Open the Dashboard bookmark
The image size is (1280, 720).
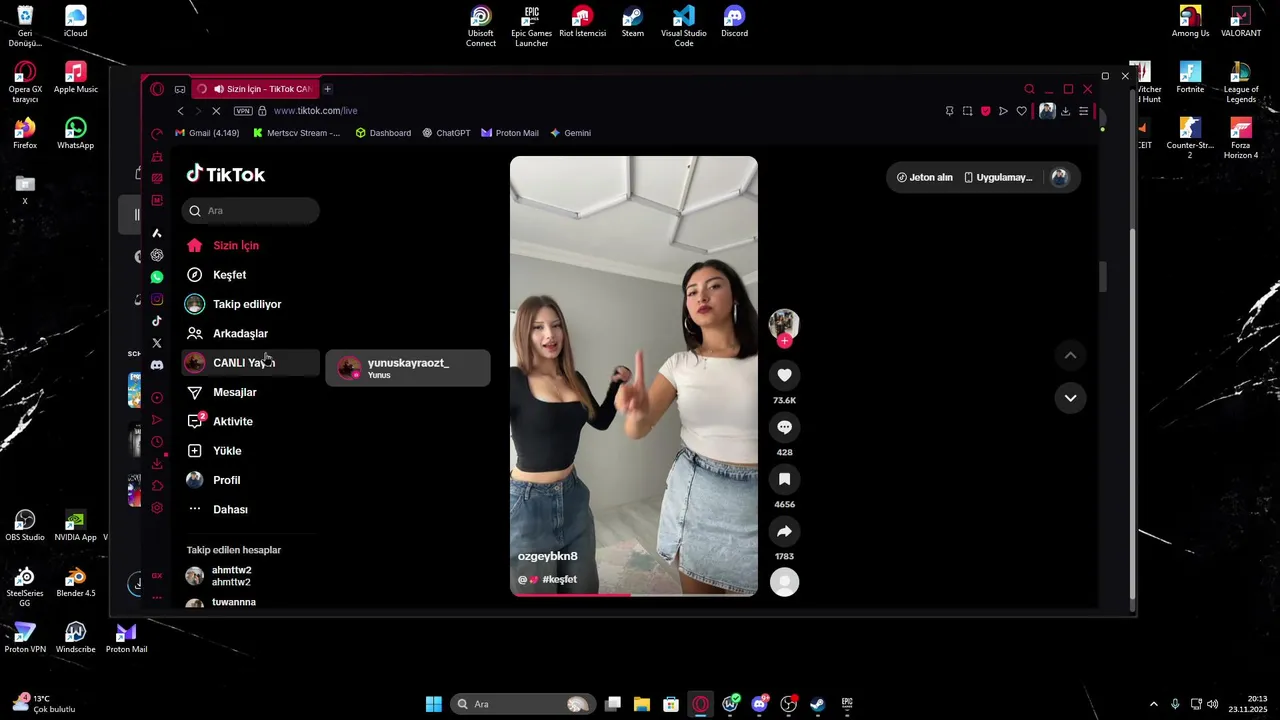coord(383,133)
